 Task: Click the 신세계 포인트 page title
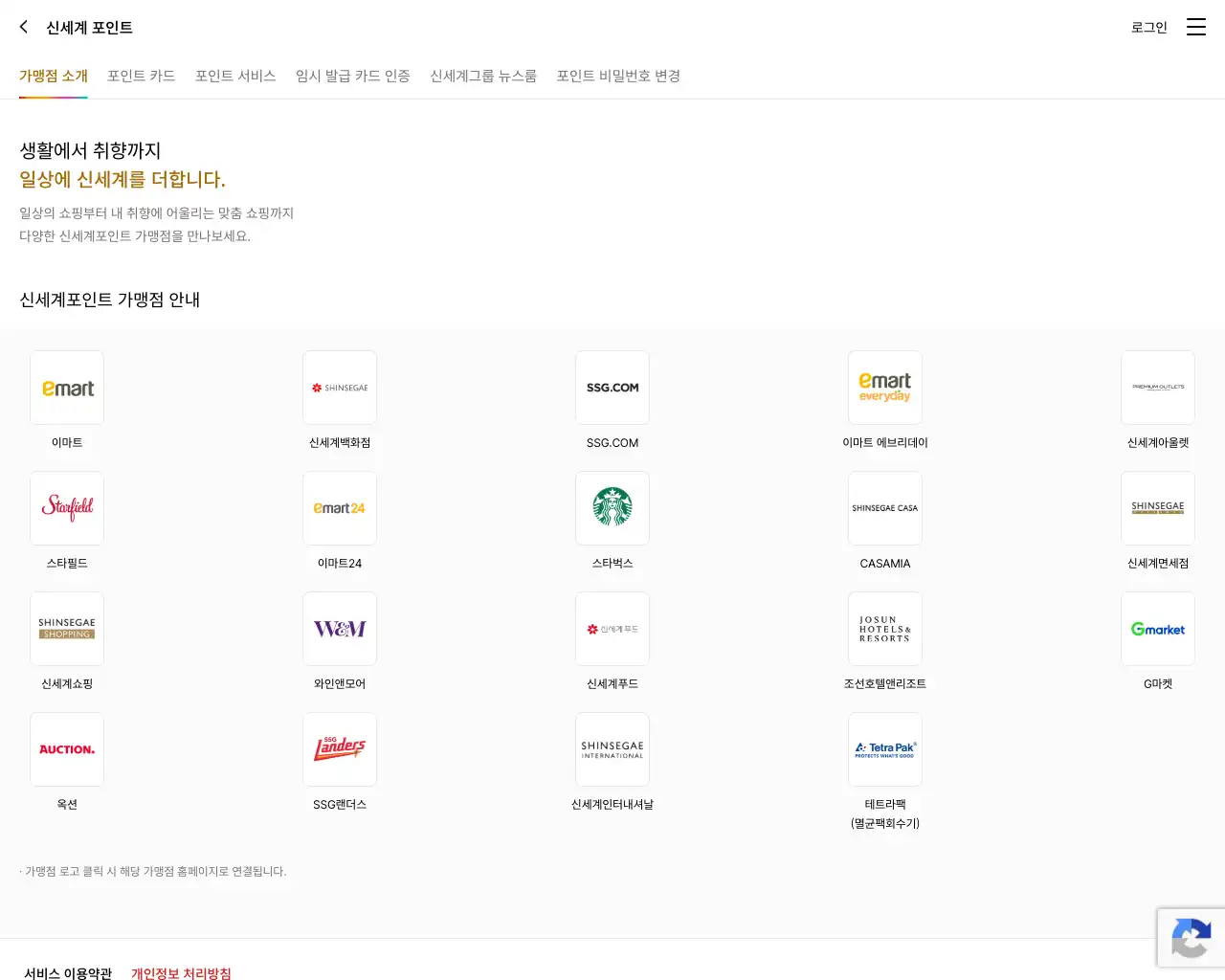pyautogui.click(x=90, y=28)
